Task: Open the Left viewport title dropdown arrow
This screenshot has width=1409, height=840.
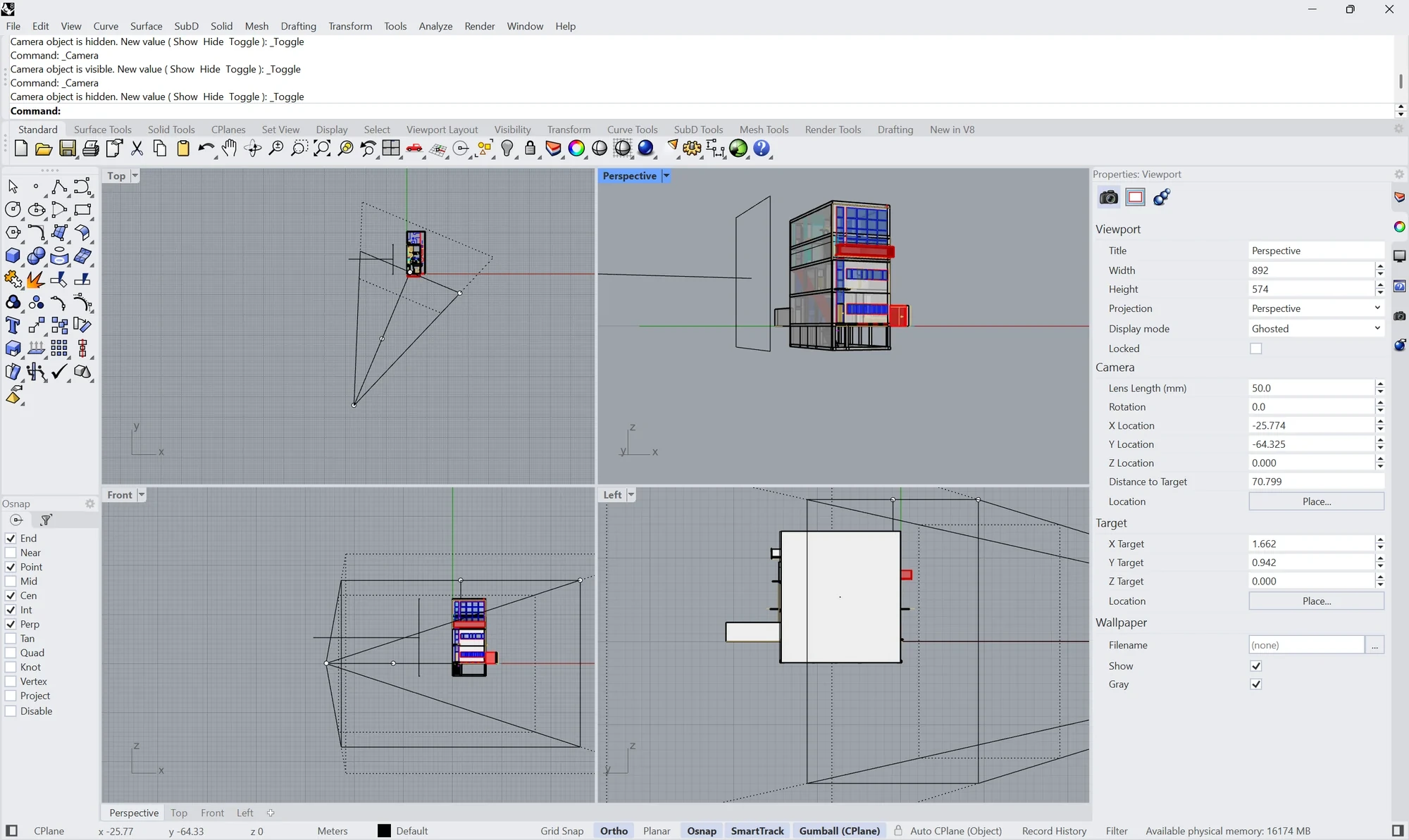Action: 631,495
